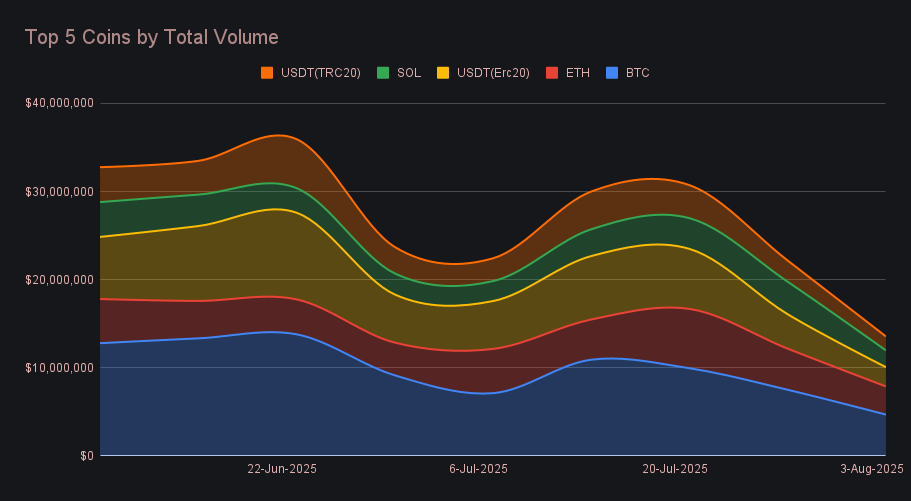The width and height of the screenshot is (911, 501).
Task: Click the 22-Jun-2025 x-axis date label
Action: click(x=282, y=469)
